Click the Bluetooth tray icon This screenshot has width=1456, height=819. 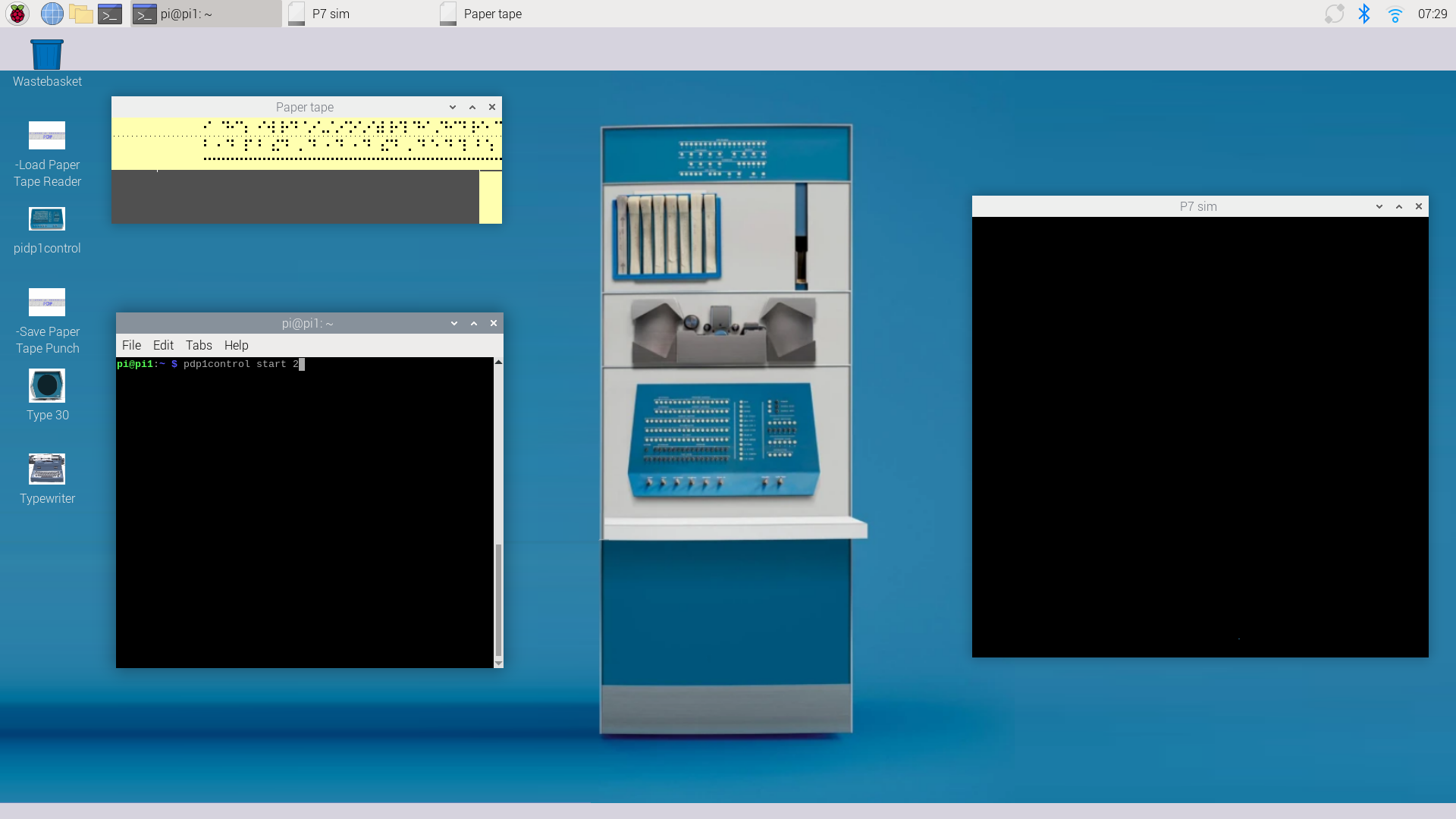click(x=1364, y=14)
